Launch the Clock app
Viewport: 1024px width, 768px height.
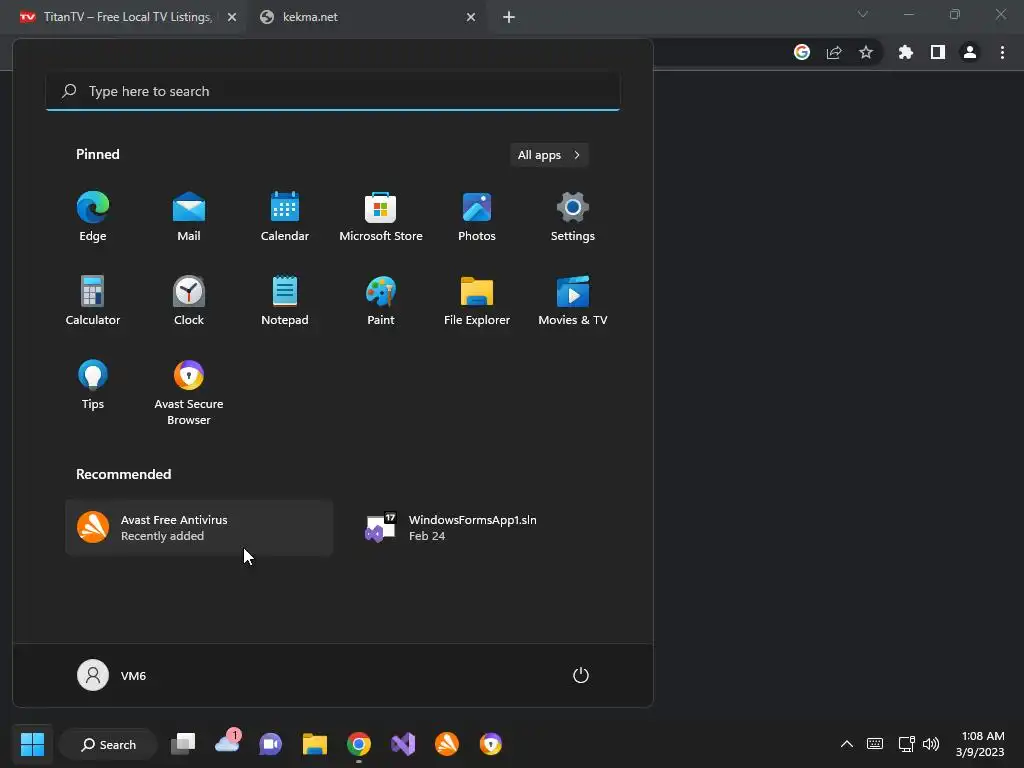189,300
